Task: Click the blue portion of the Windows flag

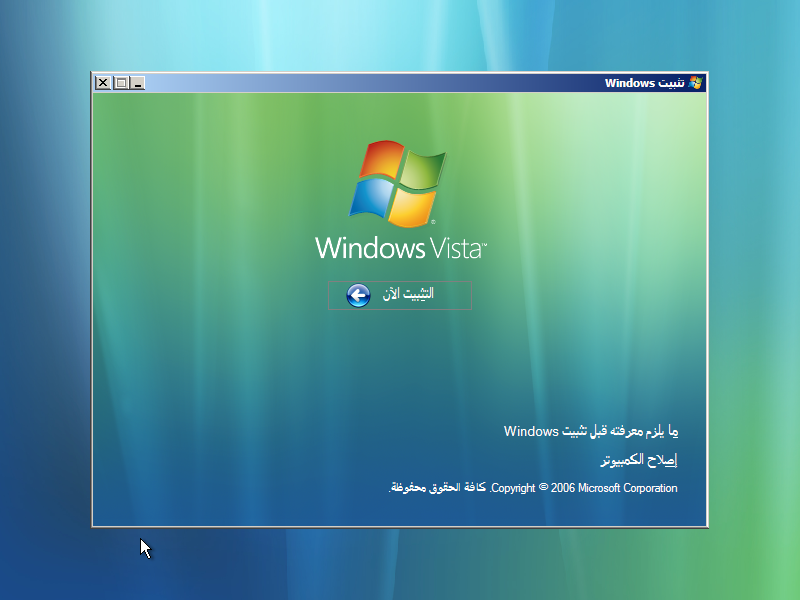Action: coord(372,198)
